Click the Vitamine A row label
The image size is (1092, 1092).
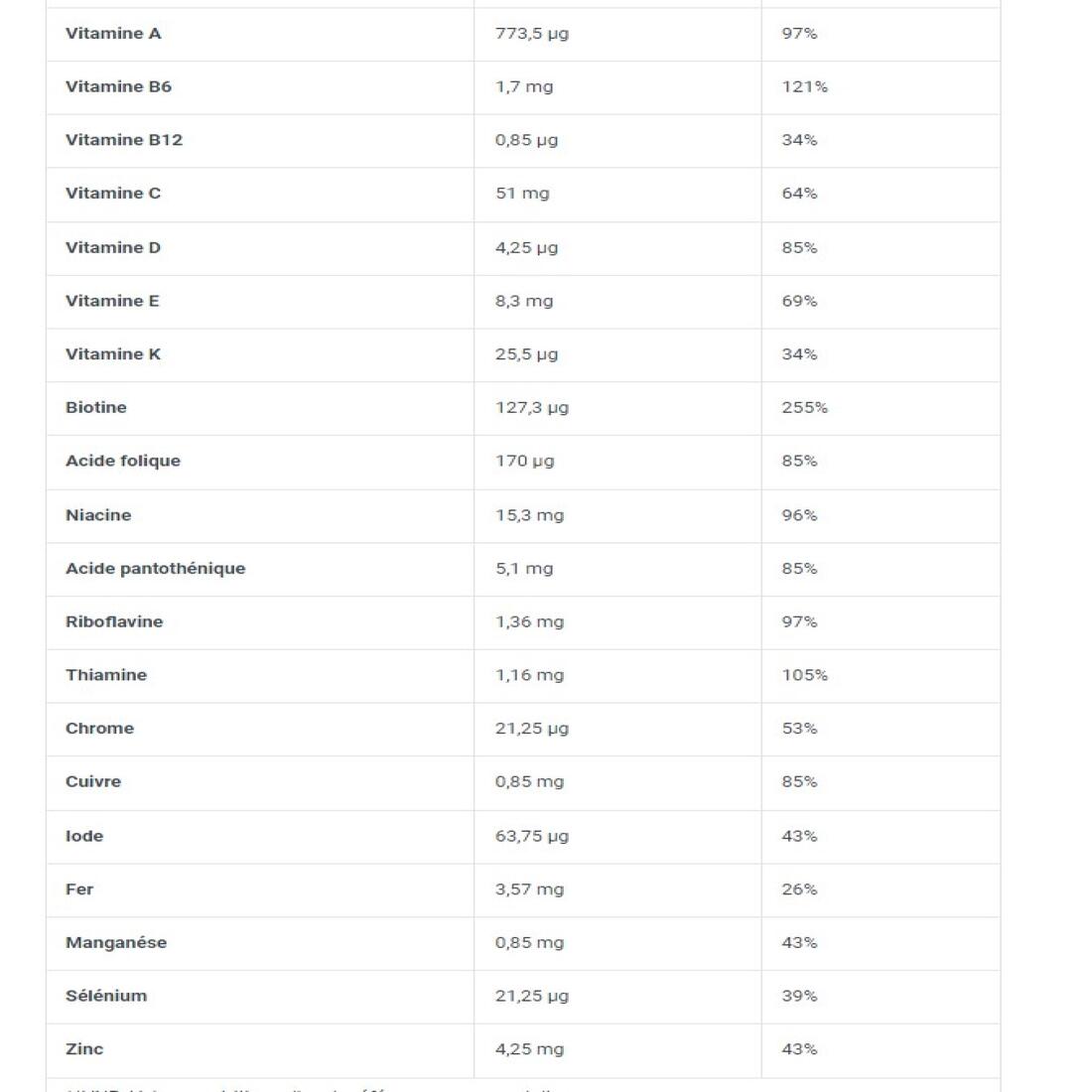tap(113, 34)
